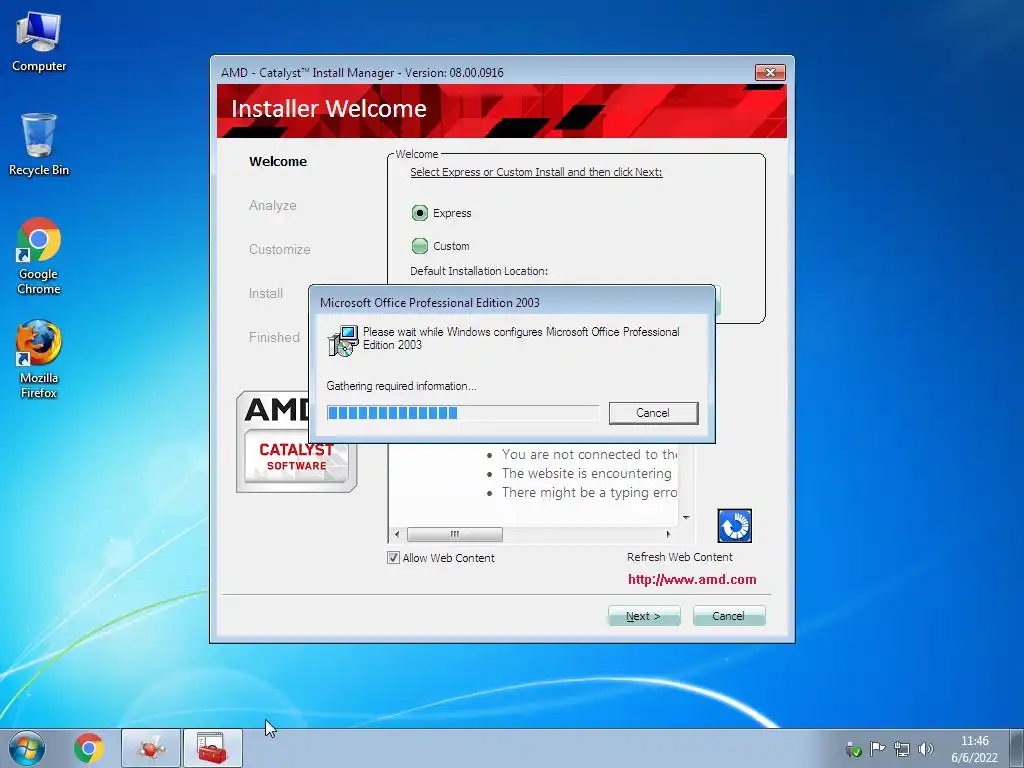
Task: Click the AMD Catalyst Software logo
Action: click(296, 442)
